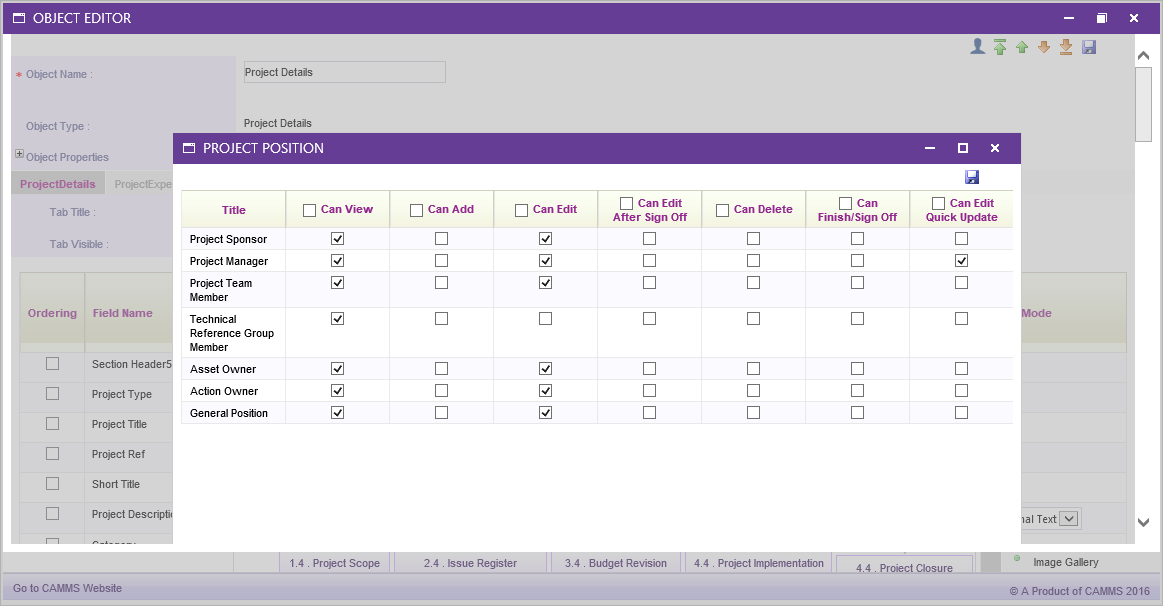The height and width of the screenshot is (606, 1163).
Task: Click the orange move-down arrow icon
Action: coord(1044,47)
